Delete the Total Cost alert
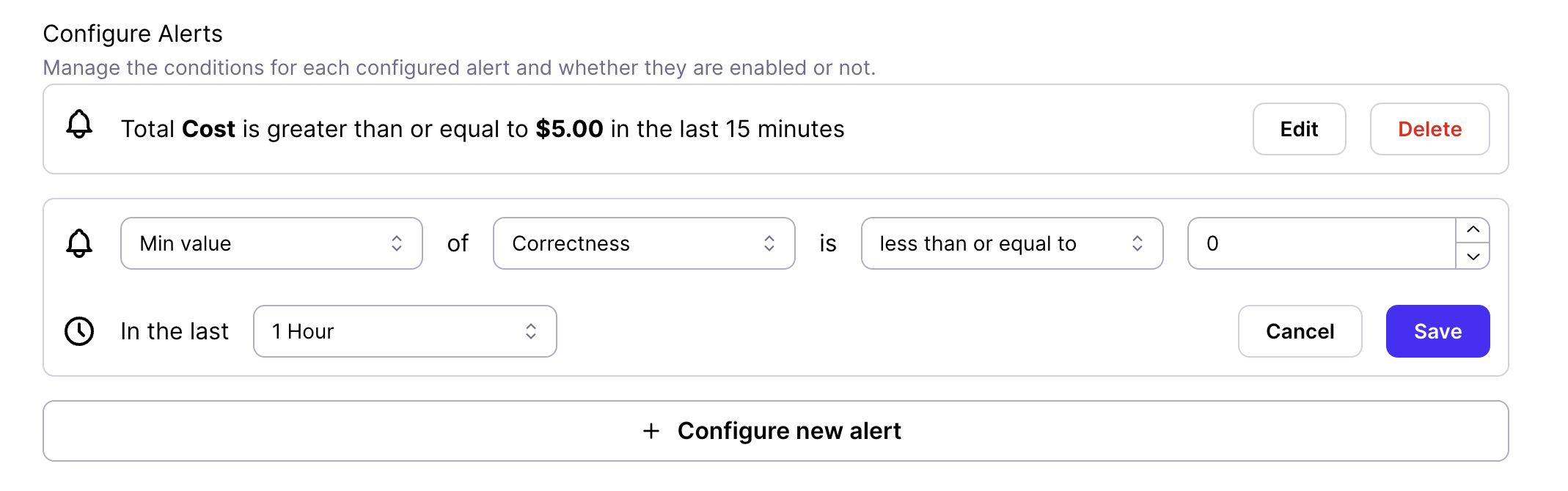The image size is (1568, 491). [1429, 129]
